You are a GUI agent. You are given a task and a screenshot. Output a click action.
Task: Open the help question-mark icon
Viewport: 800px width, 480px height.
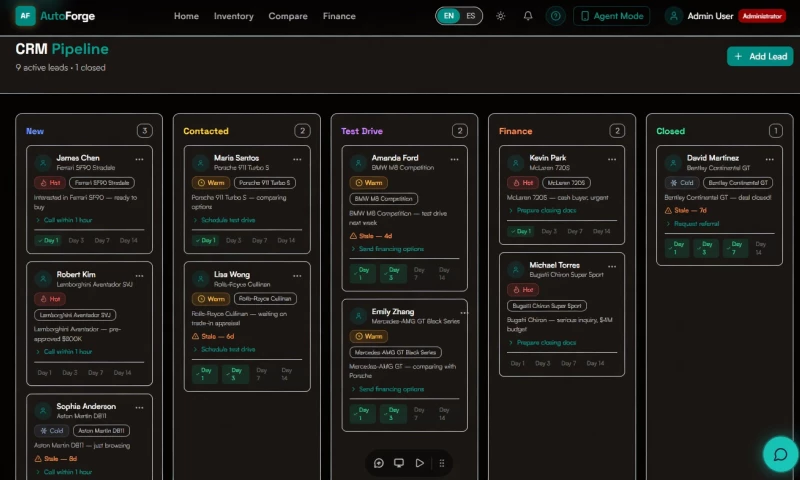point(556,16)
